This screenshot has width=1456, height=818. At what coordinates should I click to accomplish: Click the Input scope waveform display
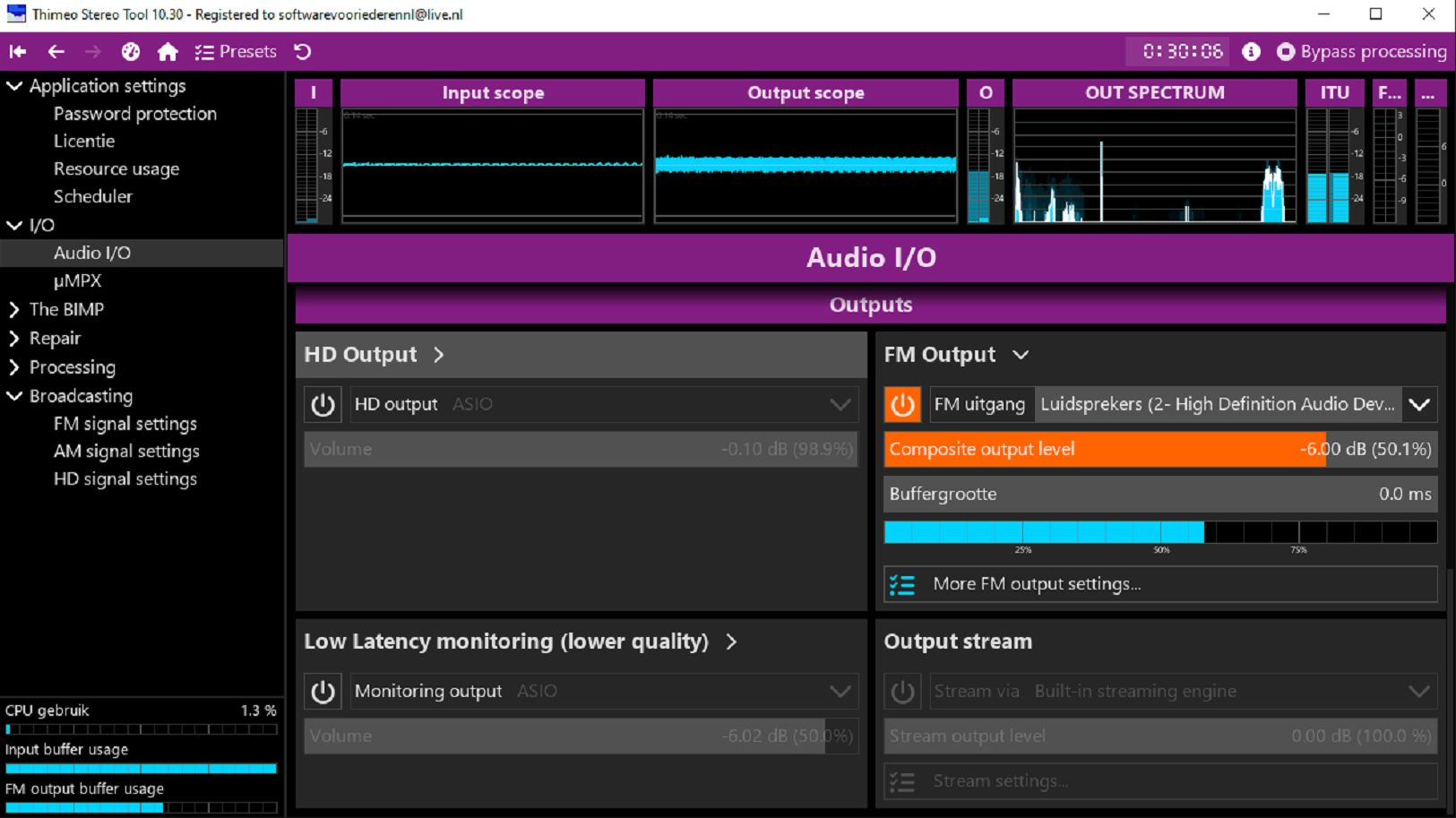pos(493,165)
